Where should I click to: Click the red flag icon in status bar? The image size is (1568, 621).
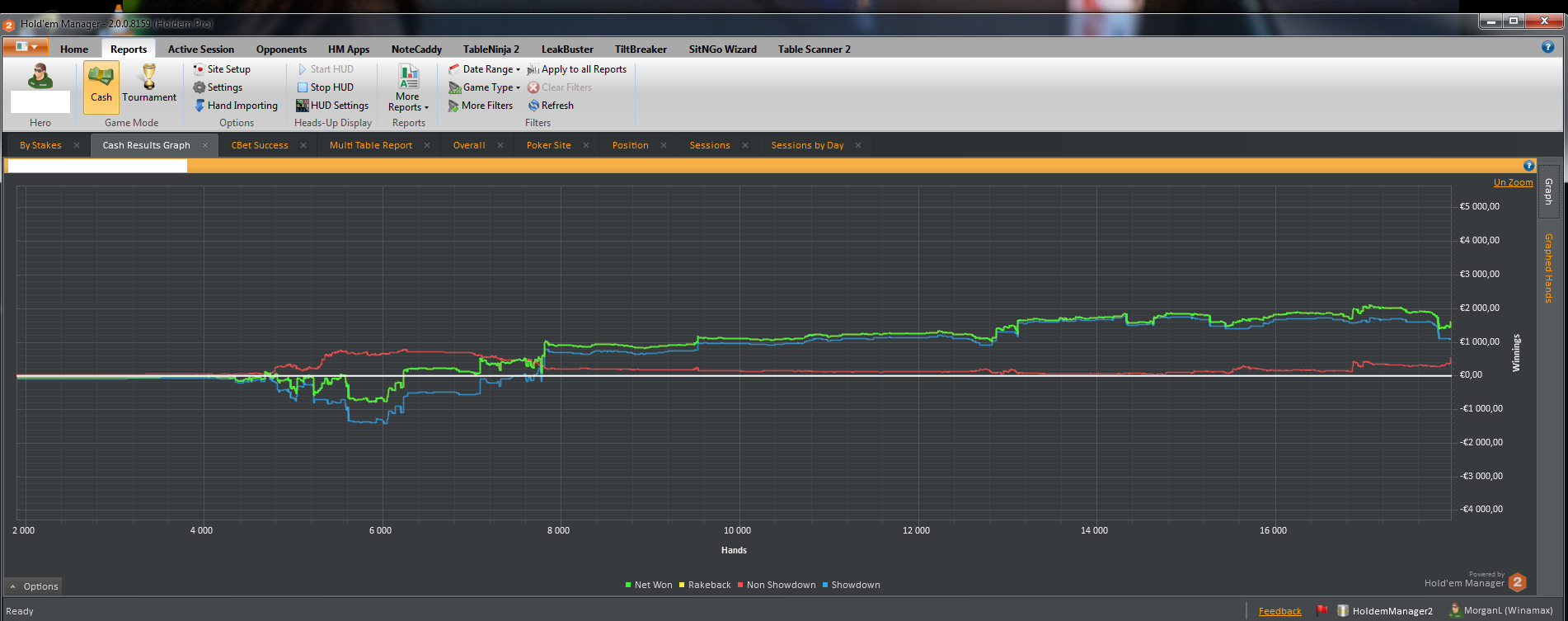[1322, 610]
